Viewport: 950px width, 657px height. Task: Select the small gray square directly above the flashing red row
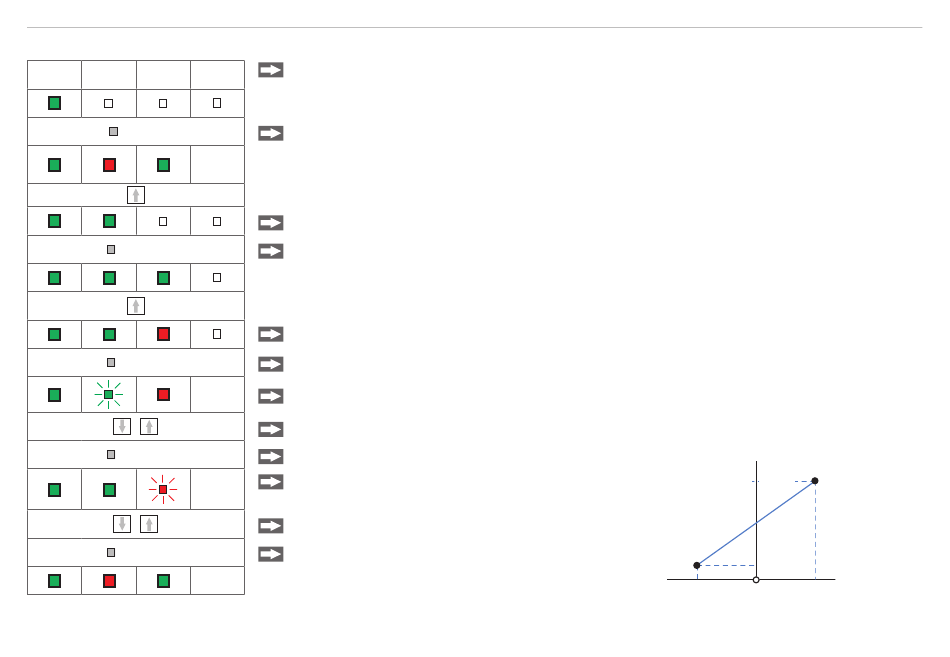(111, 455)
